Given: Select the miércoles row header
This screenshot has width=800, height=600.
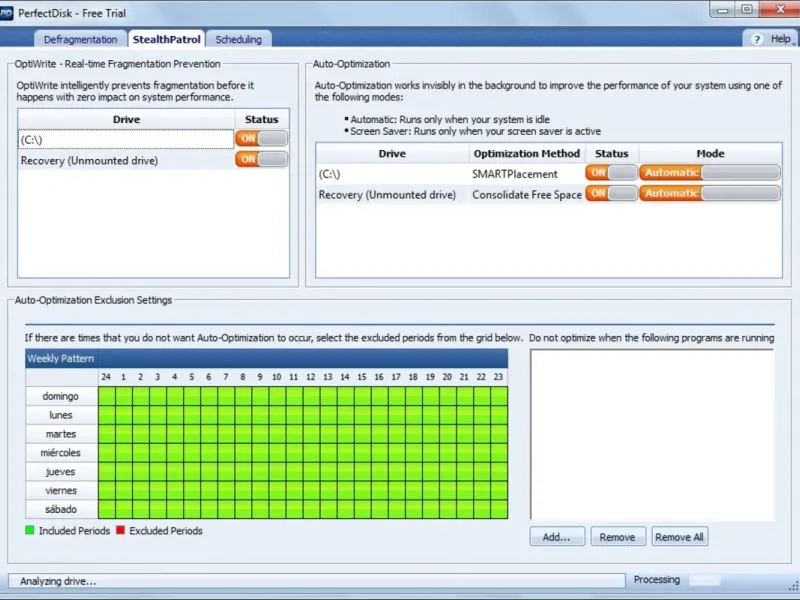Looking at the screenshot, I should [x=61, y=453].
